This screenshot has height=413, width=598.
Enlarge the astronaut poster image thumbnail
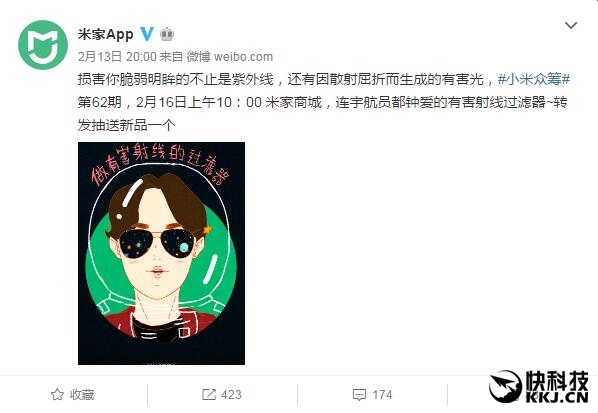pos(161,253)
